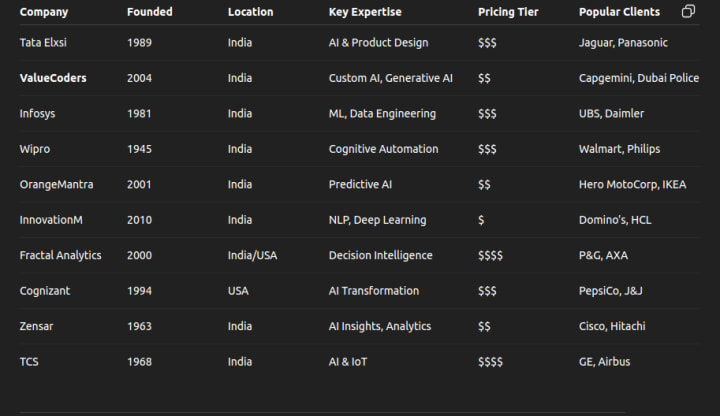The image size is (720, 416).
Task: Click the TCS company cell
Action: [29, 362]
